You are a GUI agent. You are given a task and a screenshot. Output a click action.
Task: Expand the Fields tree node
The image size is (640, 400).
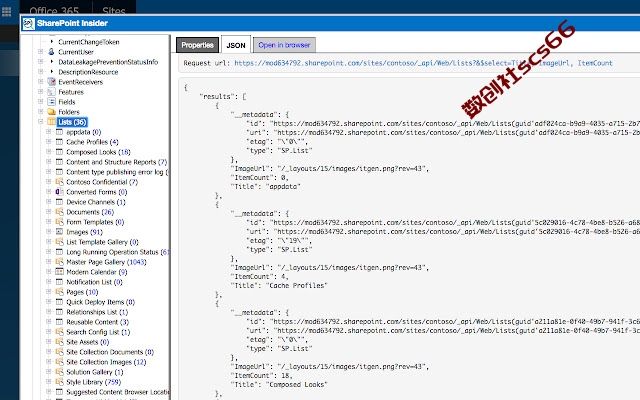tap(40, 102)
